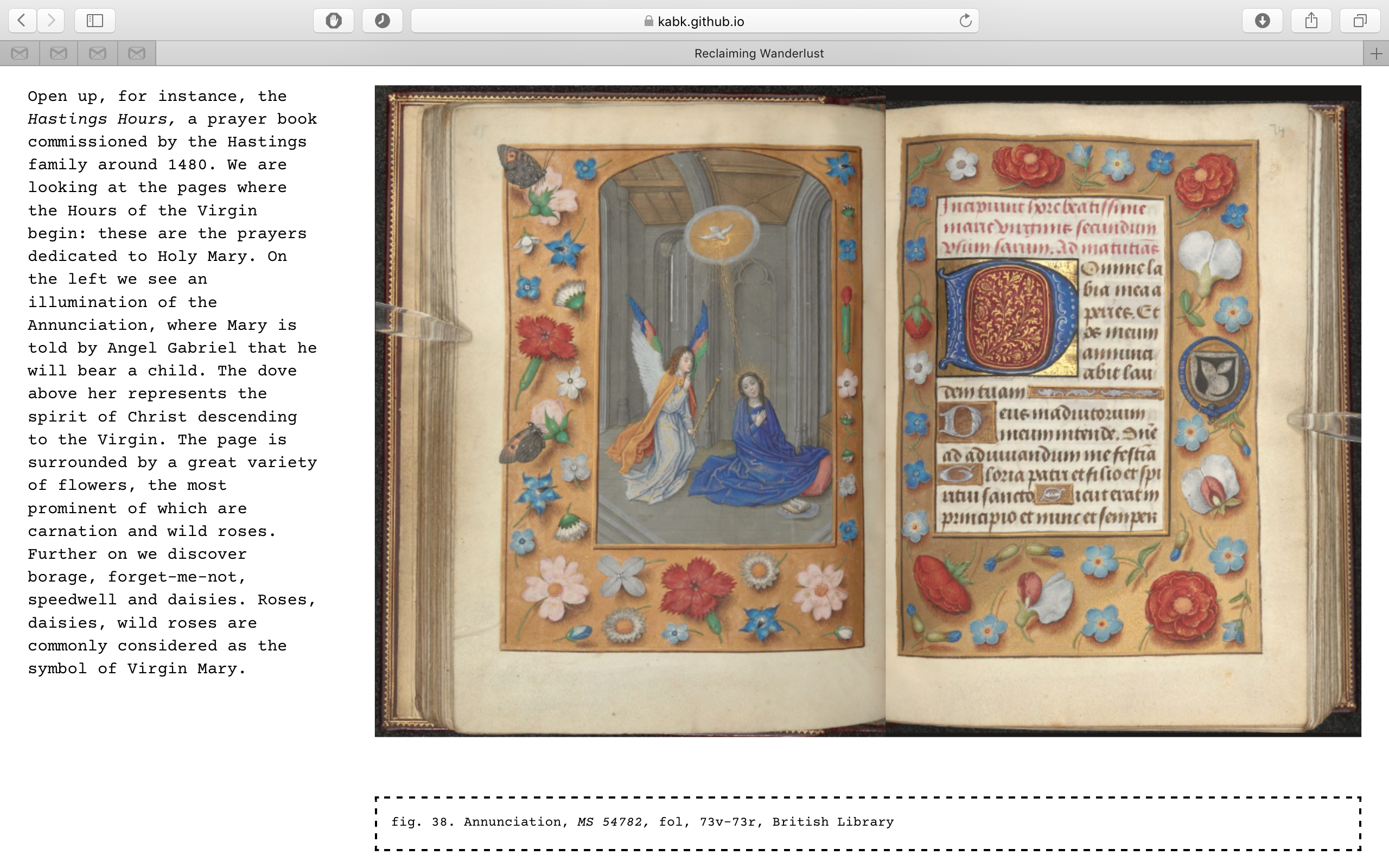1389x868 pixels.
Task: Open the clock extension icon
Action: 383,21
